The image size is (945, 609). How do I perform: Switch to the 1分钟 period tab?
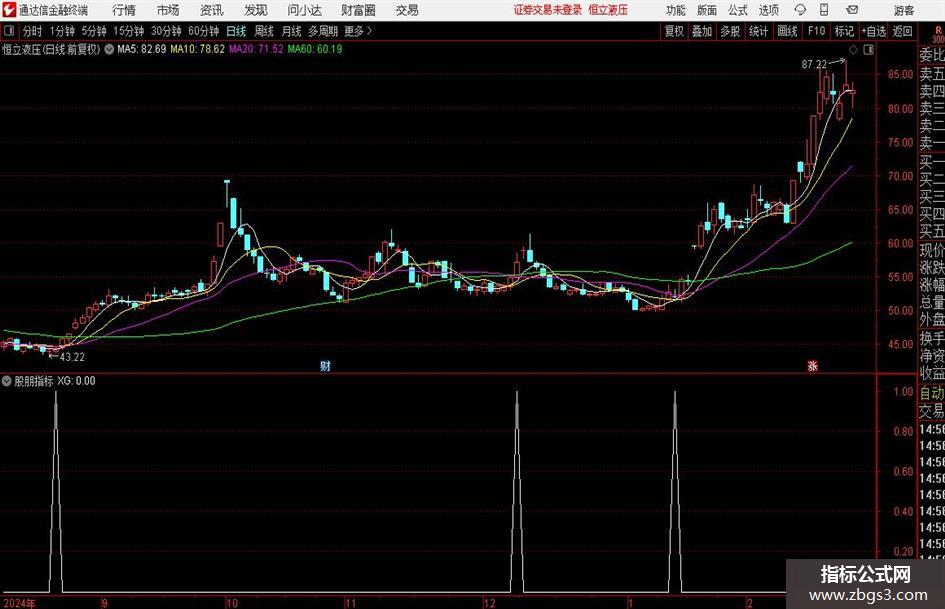click(62, 31)
